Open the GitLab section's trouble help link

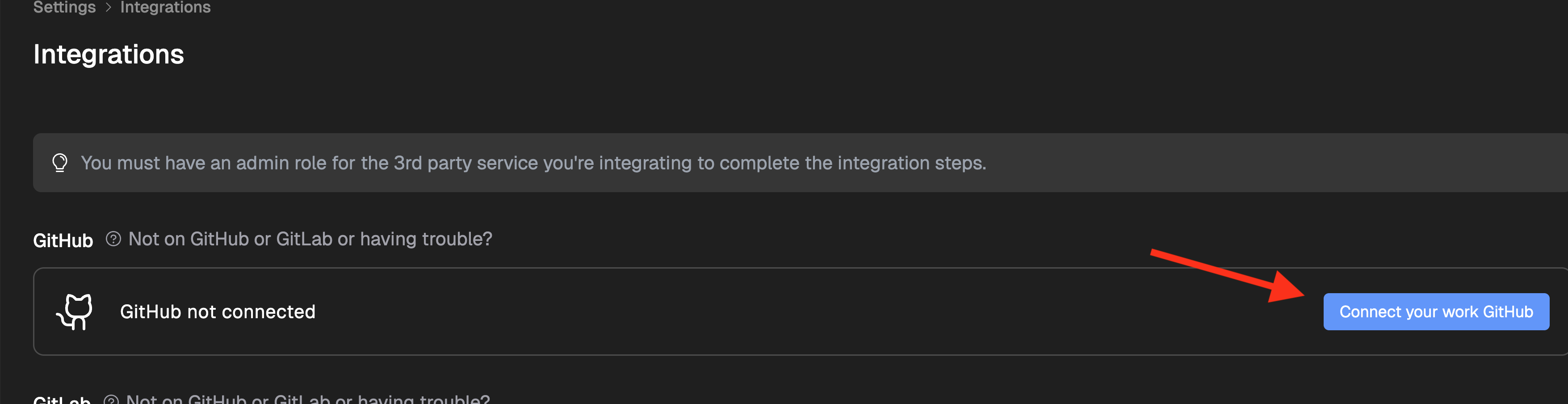(307, 399)
